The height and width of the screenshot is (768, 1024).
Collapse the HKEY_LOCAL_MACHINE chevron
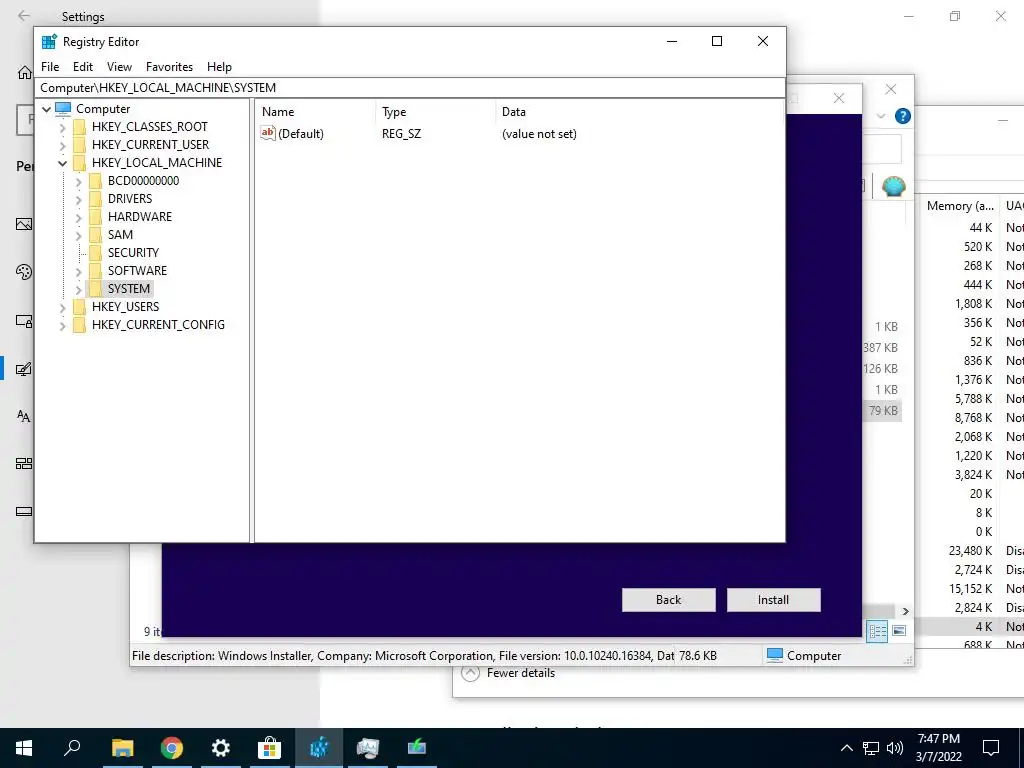(x=63, y=163)
